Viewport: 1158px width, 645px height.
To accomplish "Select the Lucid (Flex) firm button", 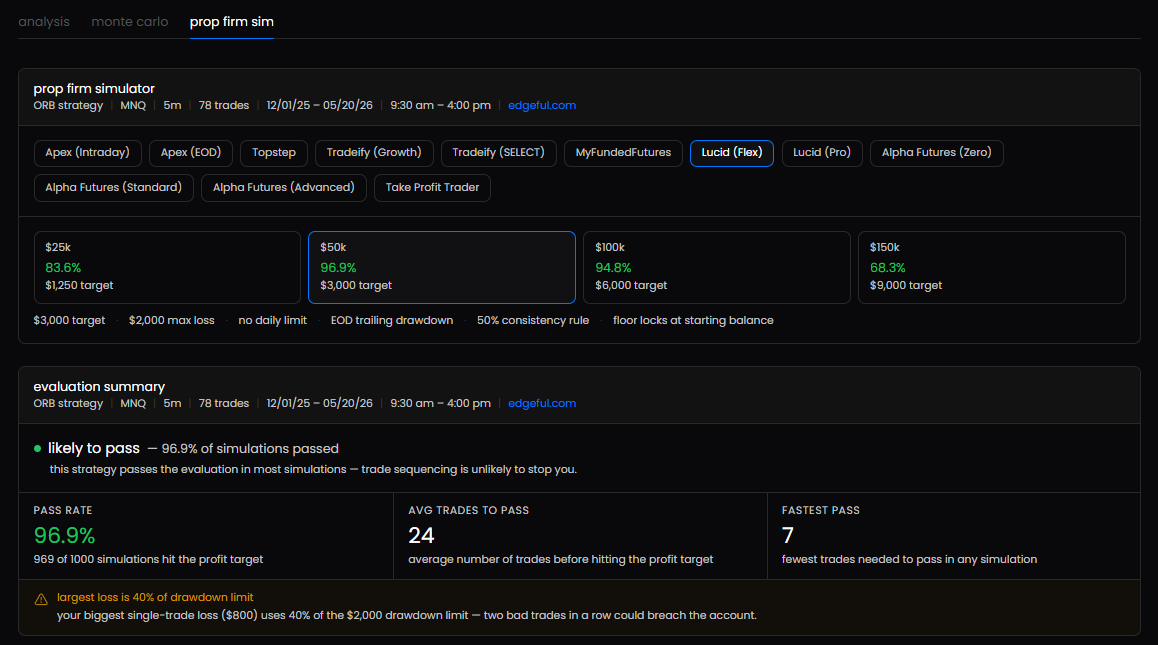I will [732, 153].
